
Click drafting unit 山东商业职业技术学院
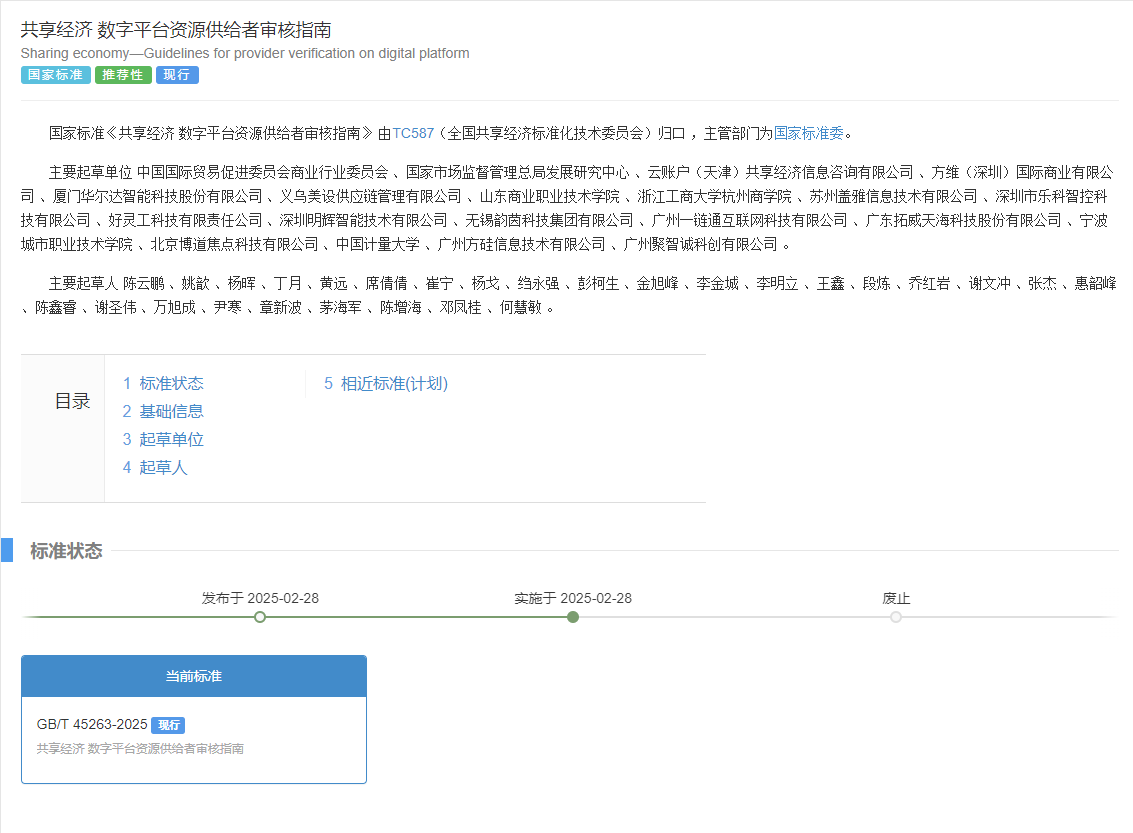point(550,197)
